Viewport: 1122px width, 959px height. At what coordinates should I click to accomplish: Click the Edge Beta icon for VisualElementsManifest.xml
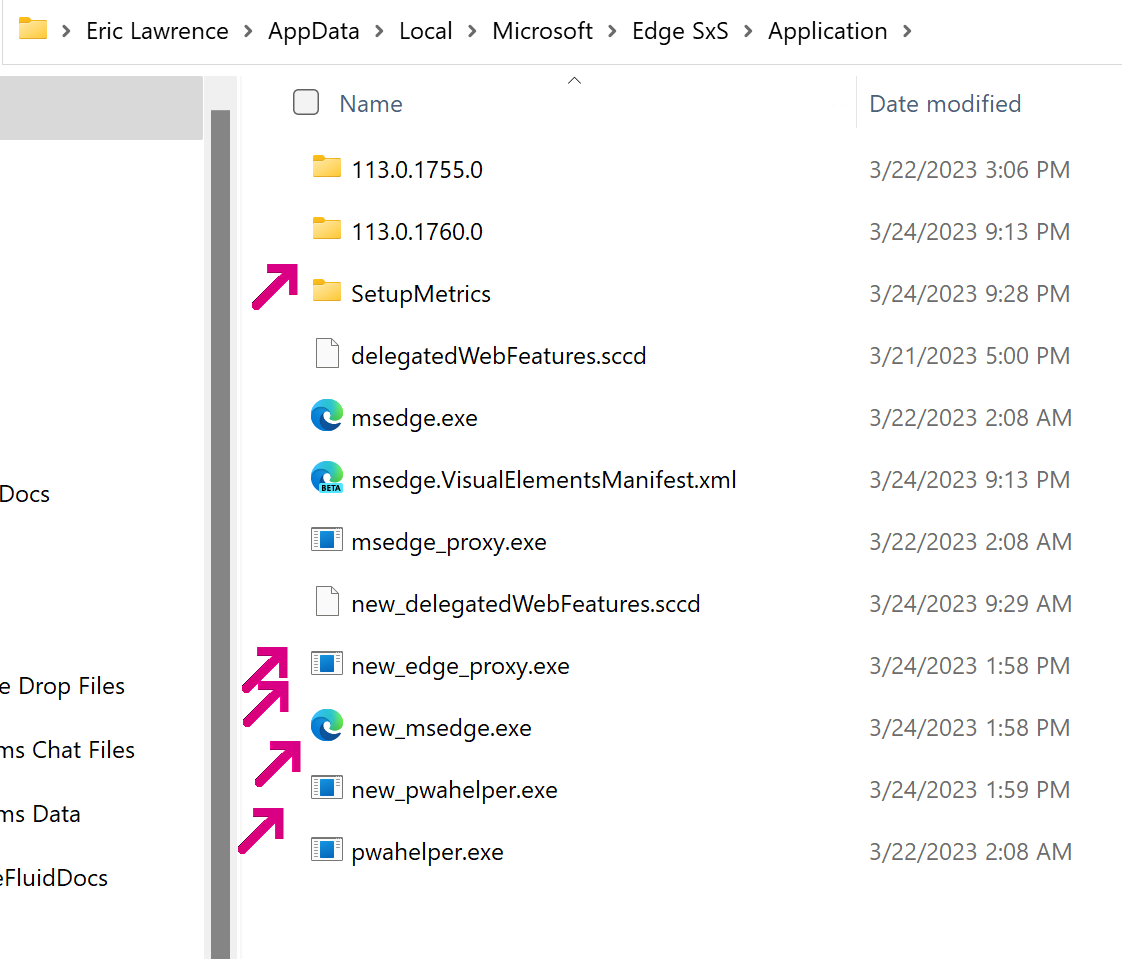(327, 478)
